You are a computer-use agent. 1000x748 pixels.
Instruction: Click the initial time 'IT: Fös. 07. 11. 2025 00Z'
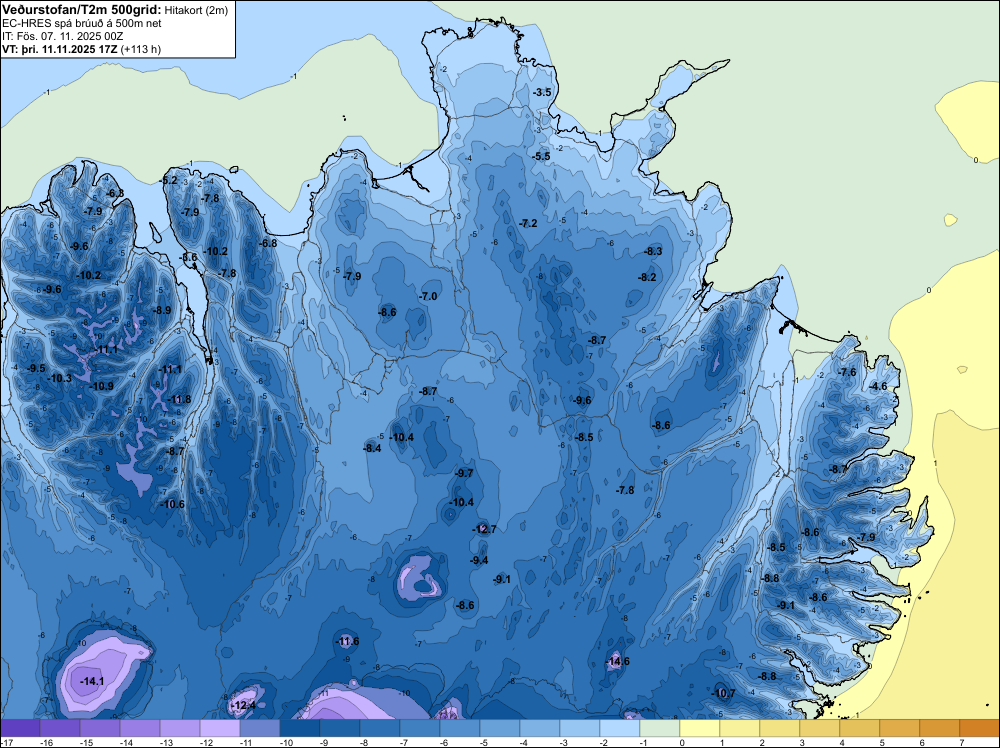[x=62, y=36]
